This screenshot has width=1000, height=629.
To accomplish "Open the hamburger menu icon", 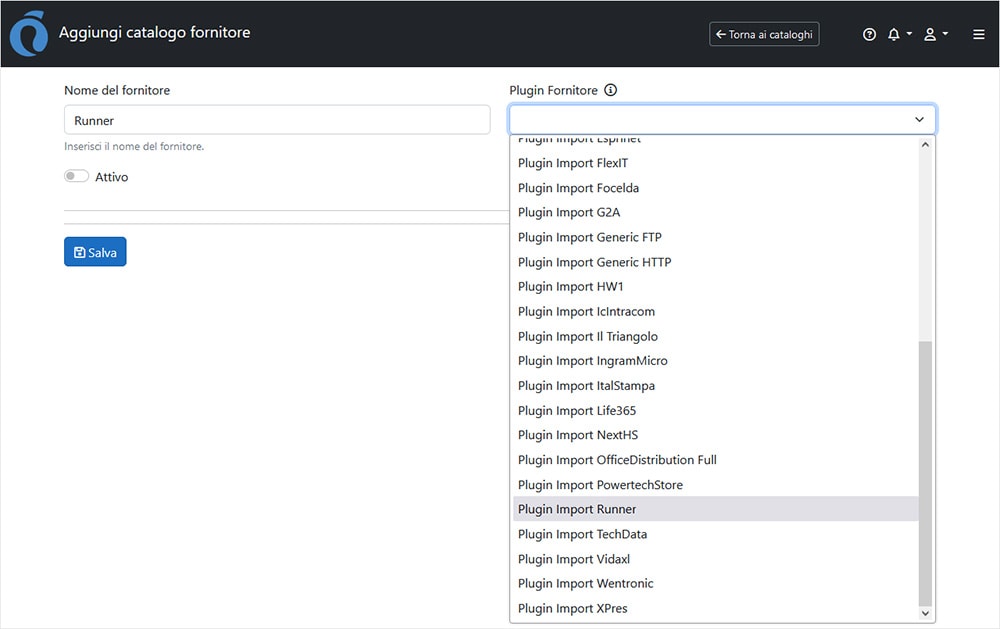I will [979, 34].
